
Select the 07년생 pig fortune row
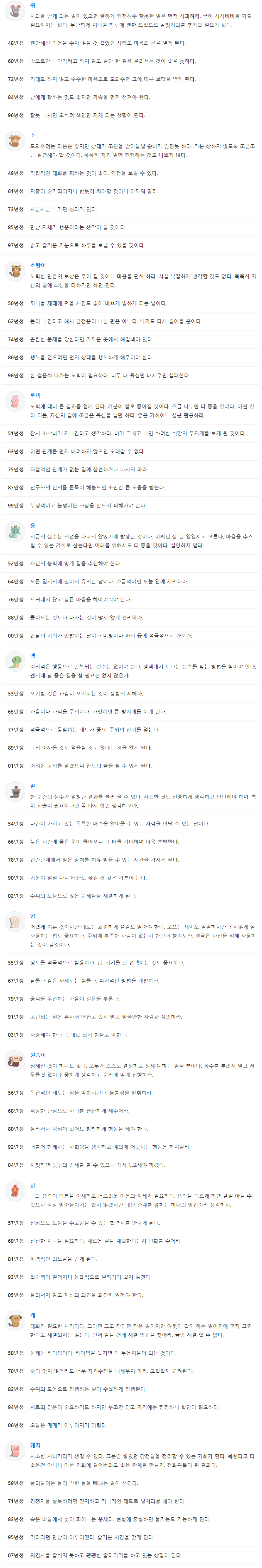[131, 1555]
